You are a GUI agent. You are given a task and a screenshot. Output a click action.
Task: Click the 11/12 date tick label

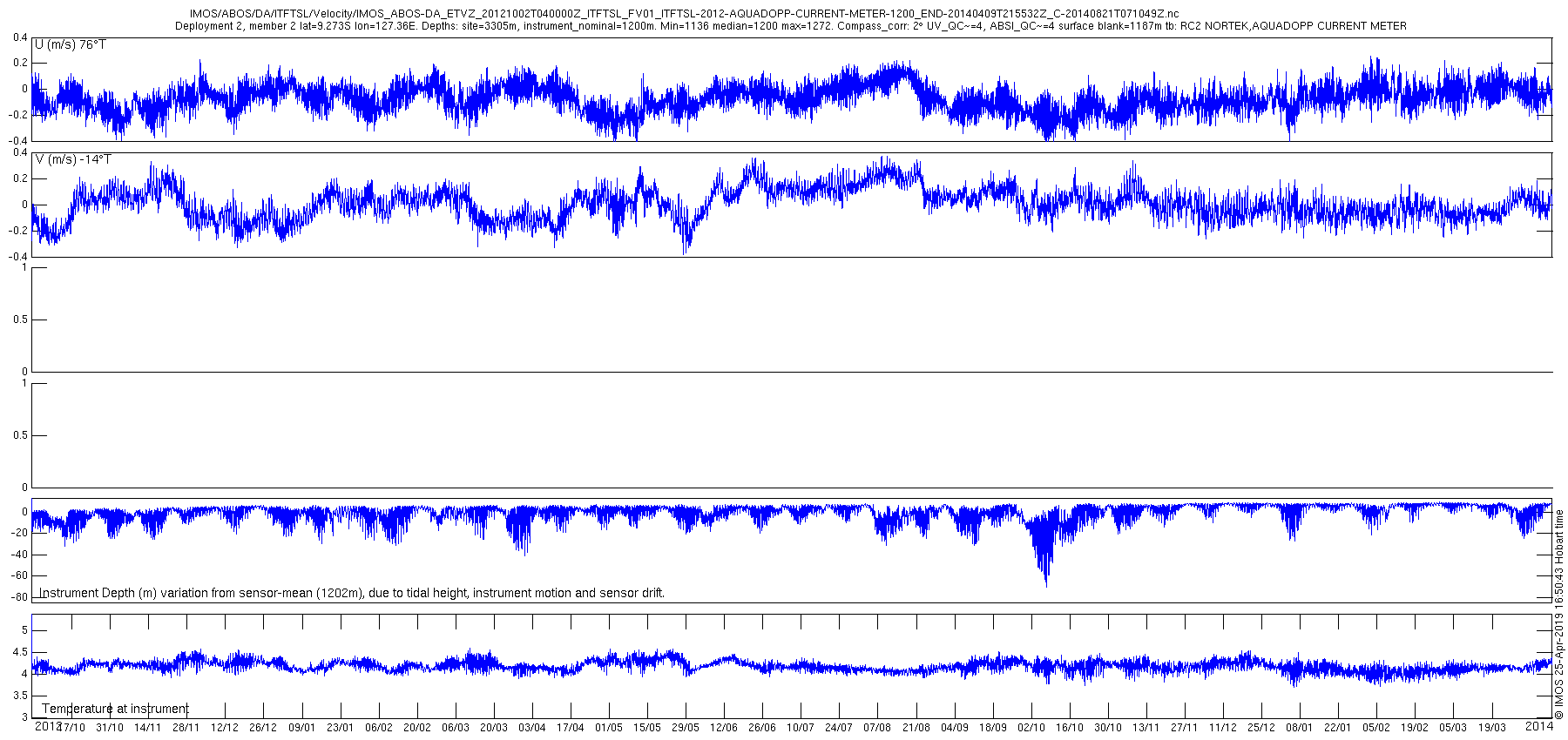point(1223,728)
